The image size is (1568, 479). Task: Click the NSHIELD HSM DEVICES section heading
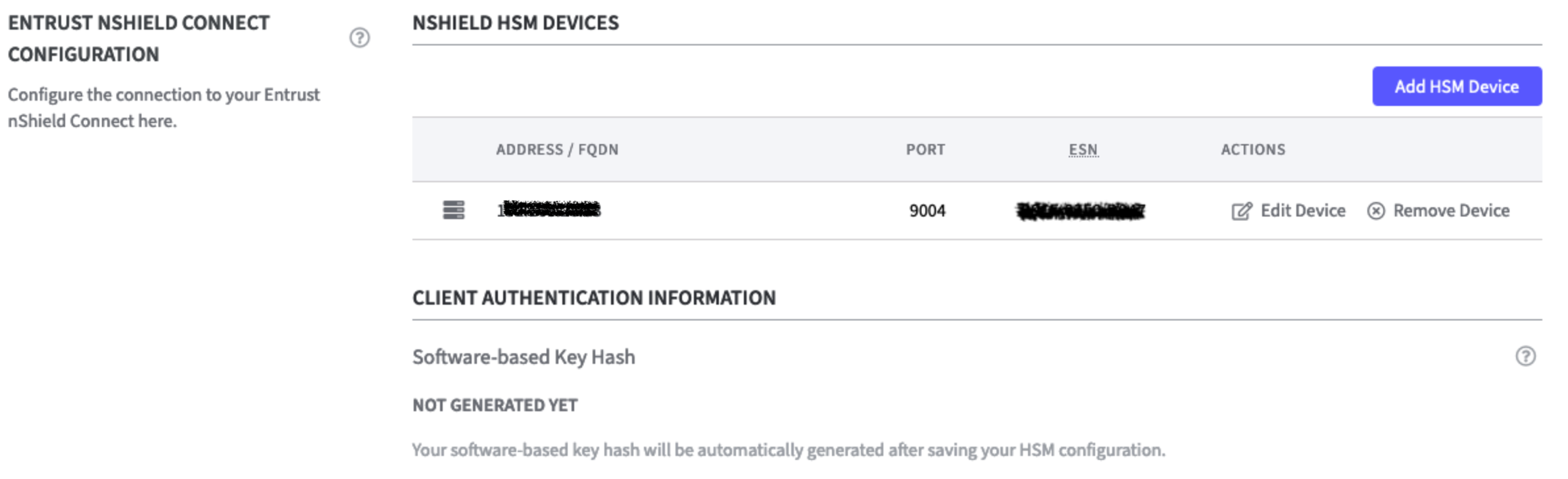516,23
